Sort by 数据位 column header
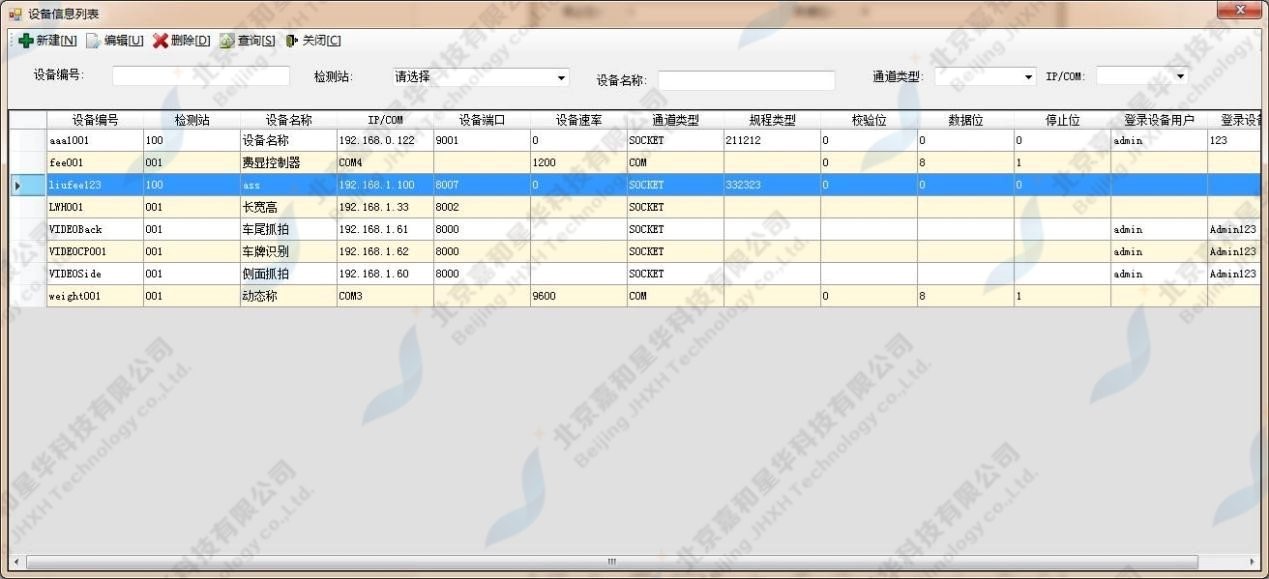Image resolution: width=1269 pixels, height=579 pixels. click(x=966, y=120)
